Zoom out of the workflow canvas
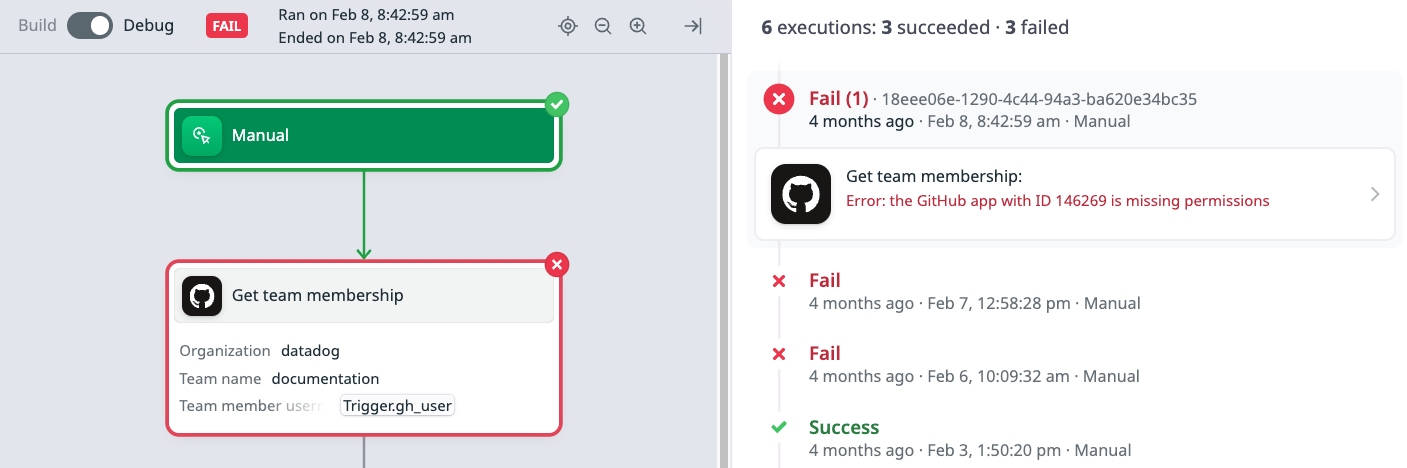Screen dimensions: 1407x468 click(603, 26)
